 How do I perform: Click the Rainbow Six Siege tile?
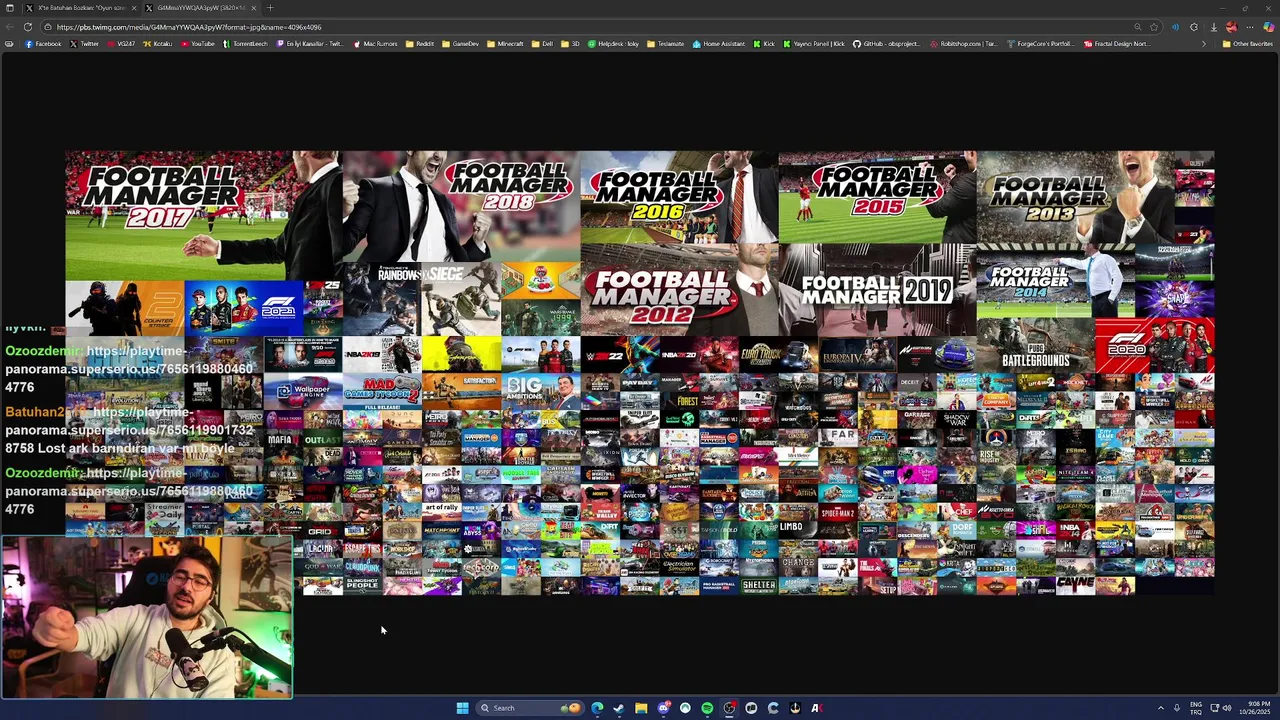(x=421, y=300)
